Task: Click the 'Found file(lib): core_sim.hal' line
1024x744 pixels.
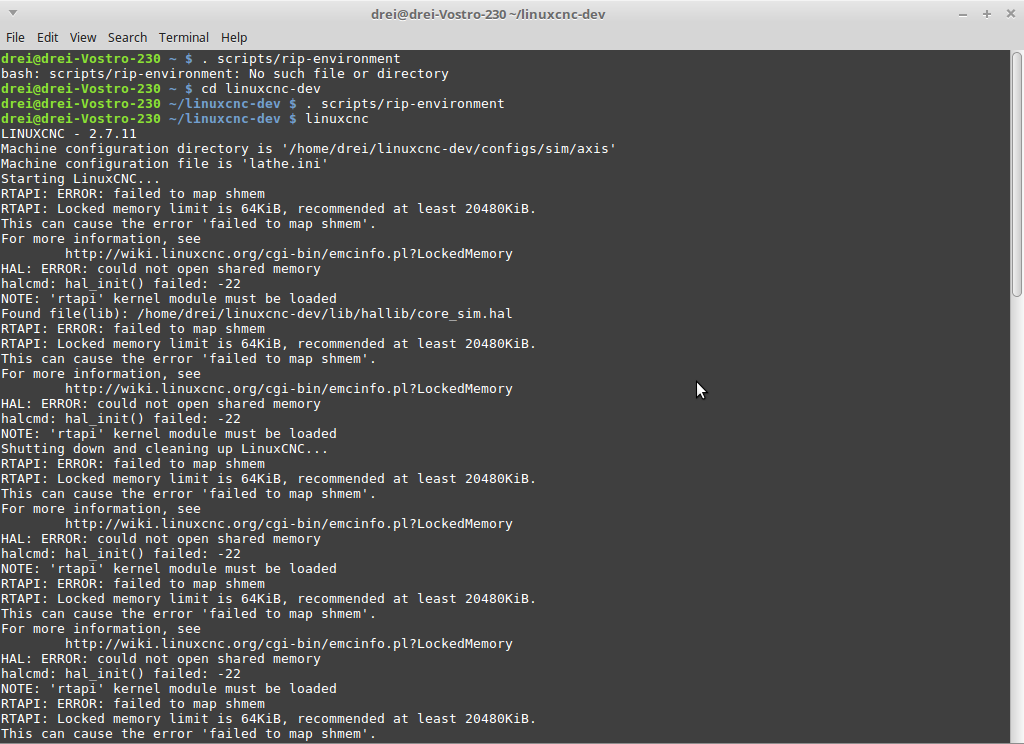Action: pyautogui.click(x=257, y=314)
